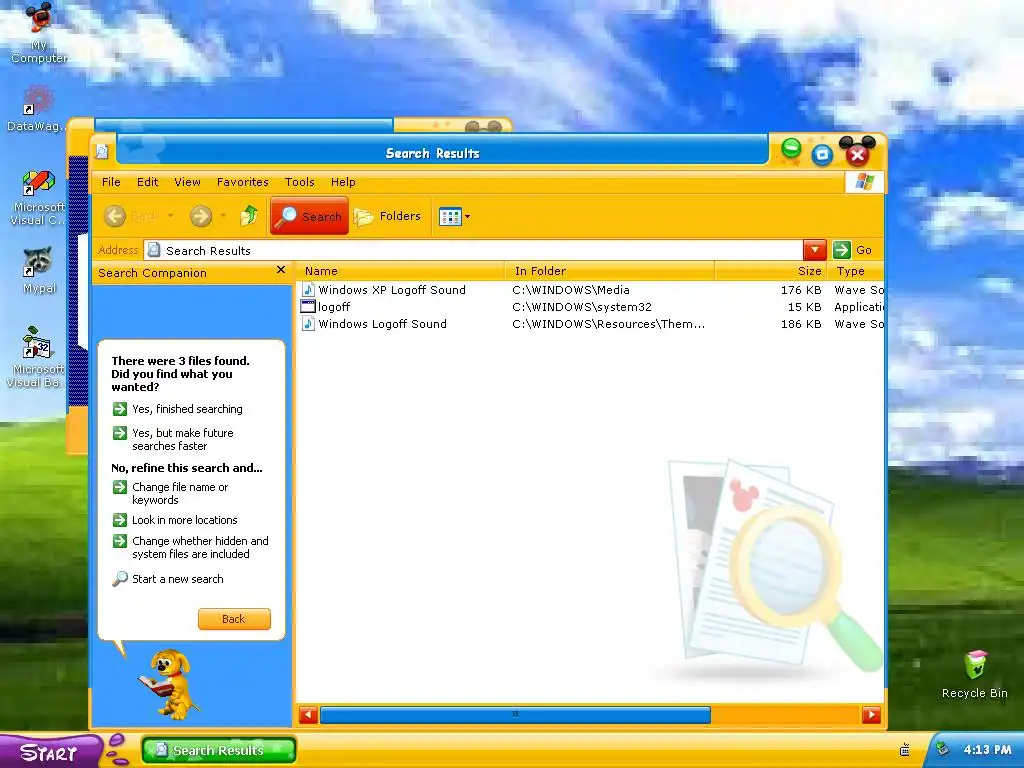Viewport: 1024px width, 768px height.
Task: Open the File menu
Action: point(111,182)
